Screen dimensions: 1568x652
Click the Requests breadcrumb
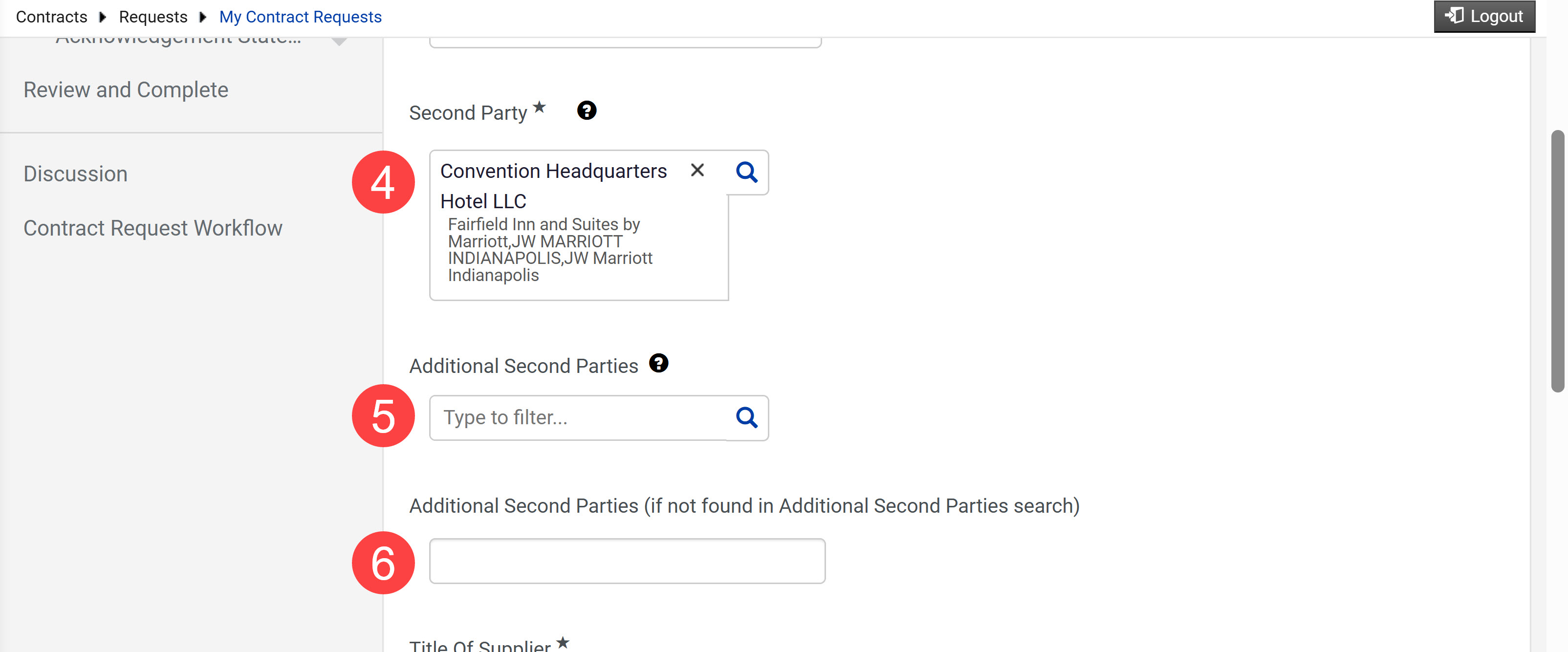tap(153, 17)
